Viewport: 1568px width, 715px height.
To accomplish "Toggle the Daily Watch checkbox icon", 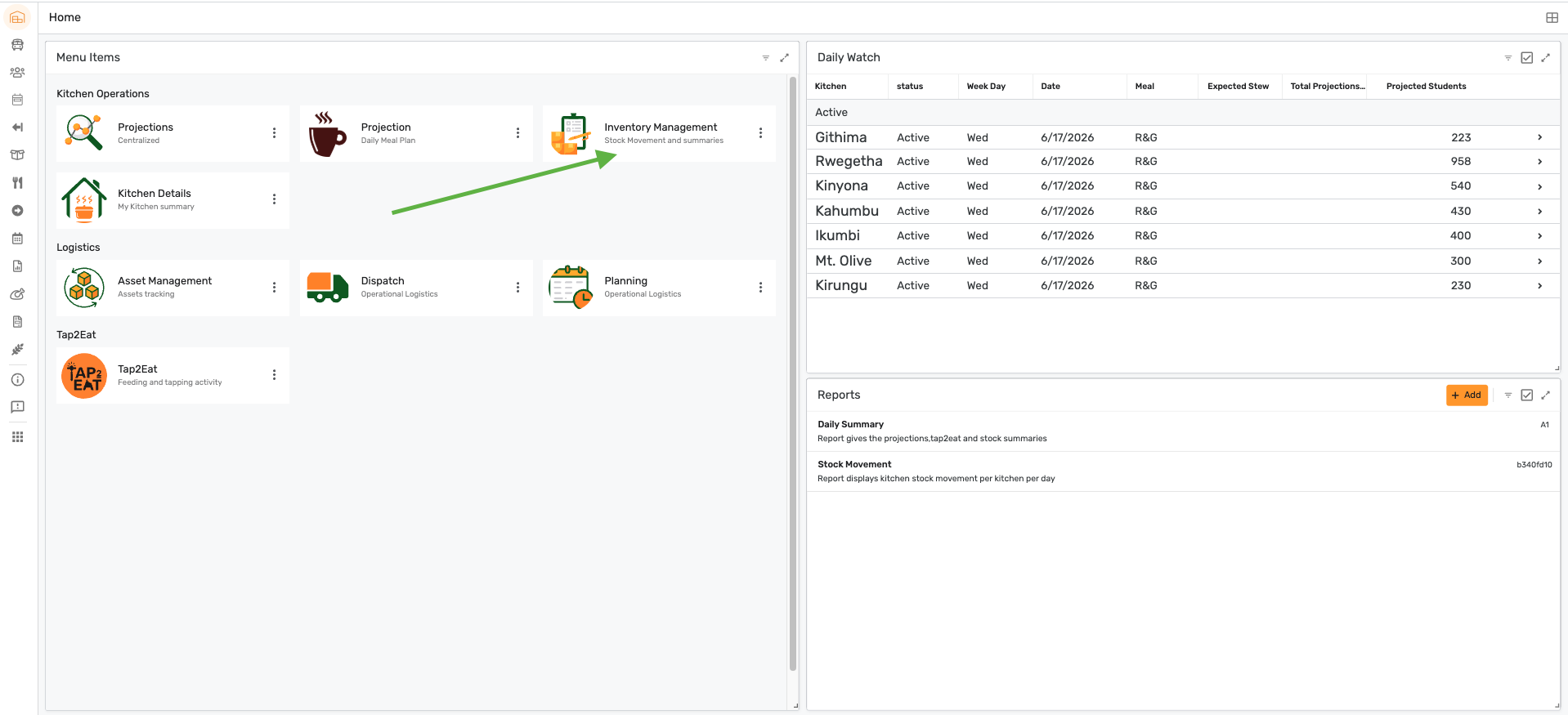I will (1526, 58).
